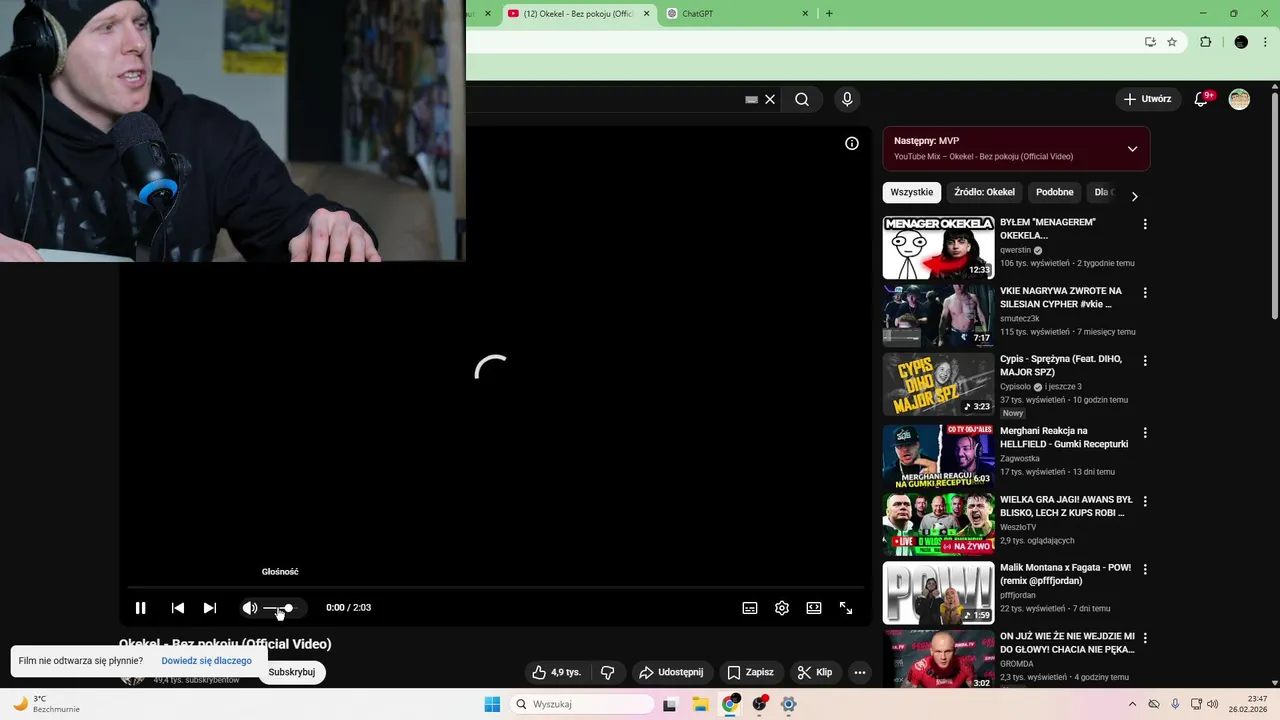Dislike the video with thumbs-down
The width and height of the screenshot is (1280, 720).
tap(607, 672)
